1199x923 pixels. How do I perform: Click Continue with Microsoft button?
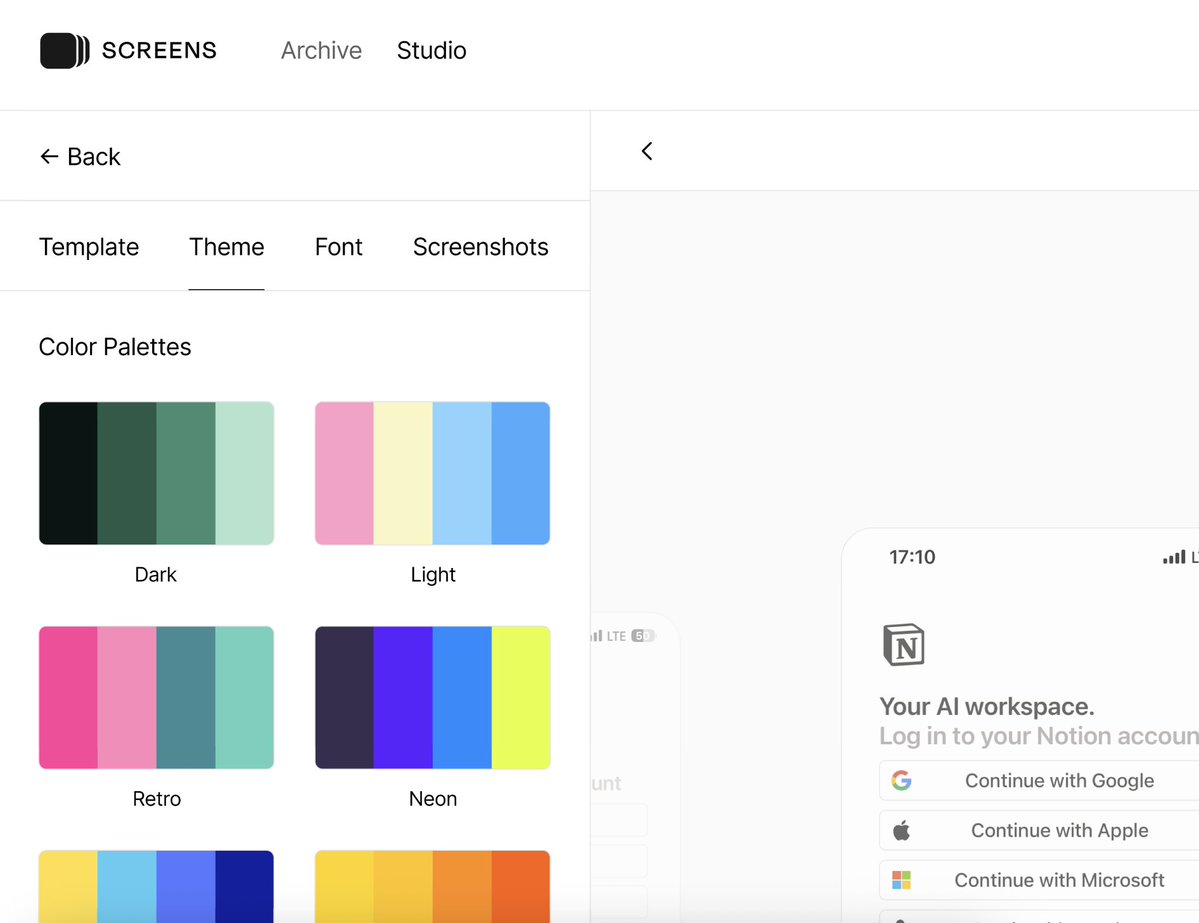[x=1039, y=880]
